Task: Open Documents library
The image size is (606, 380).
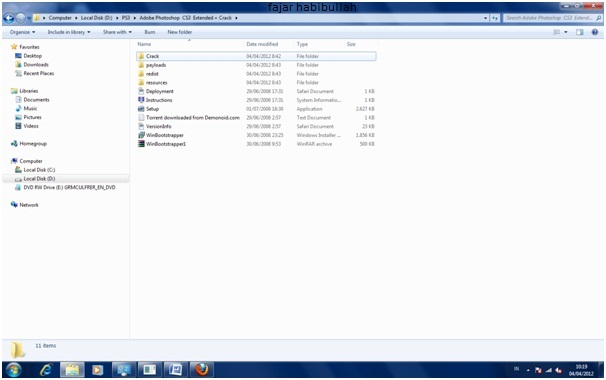Action: pos(36,100)
